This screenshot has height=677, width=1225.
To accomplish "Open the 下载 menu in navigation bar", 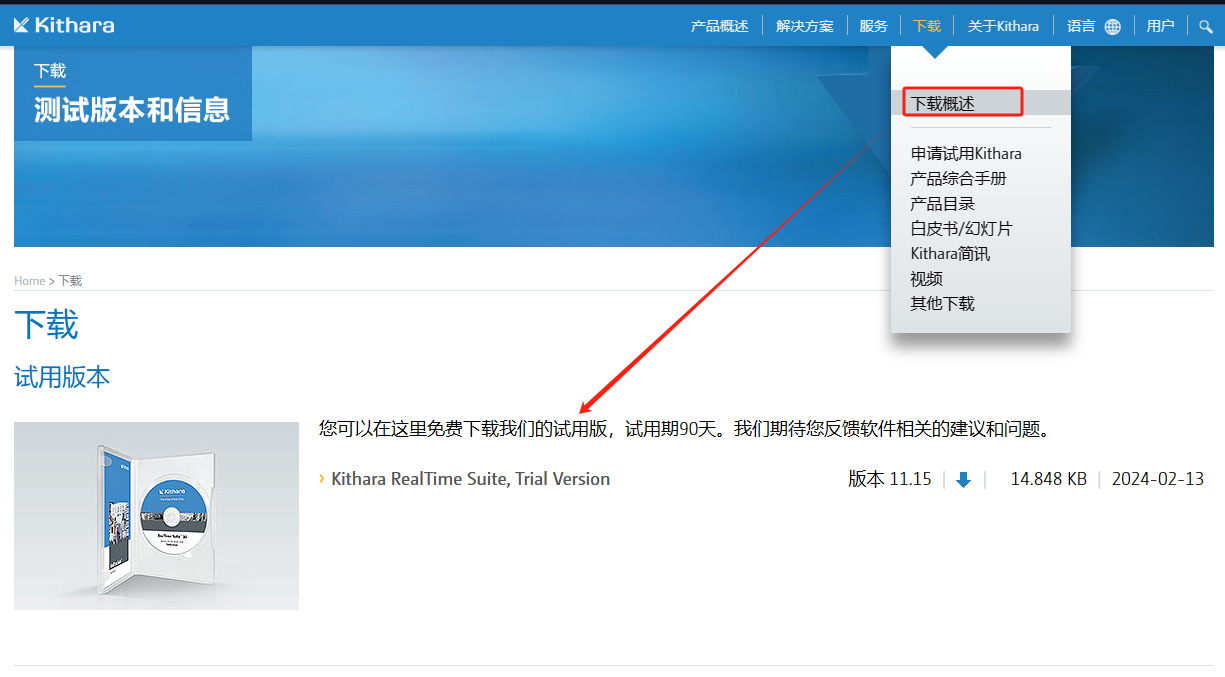I will tap(927, 26).
